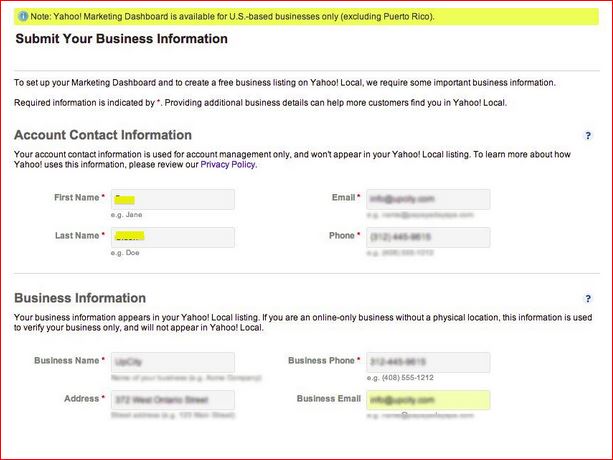Click the 'Address' label
Screen dimensions: 613x460
click(82, 399)
